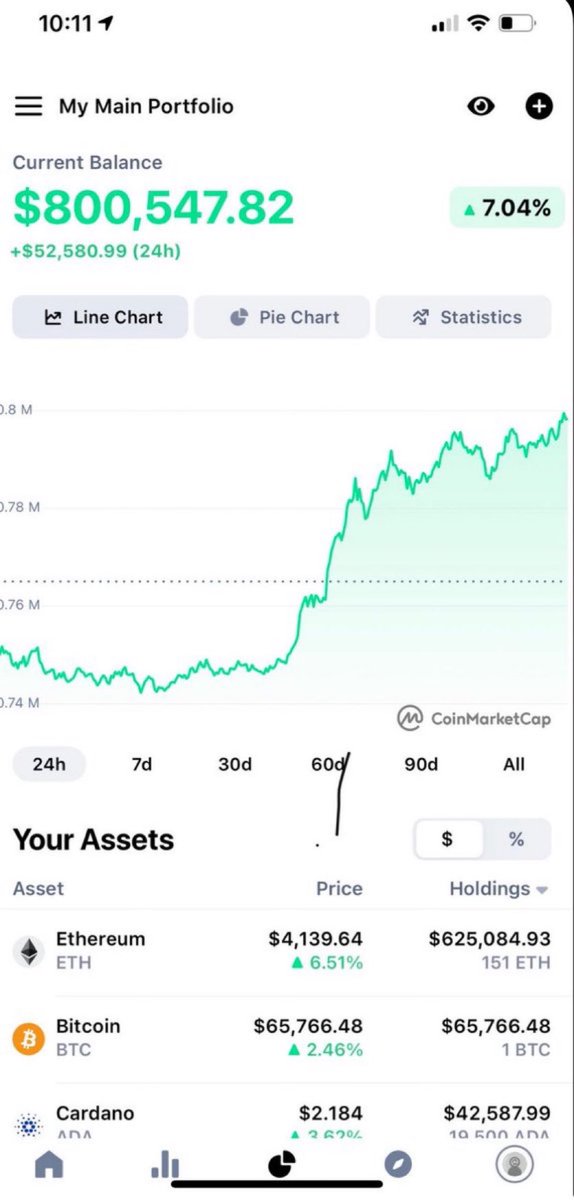
Task: Tap the Ethereum coin icon
Action: [x=29, y=951]
